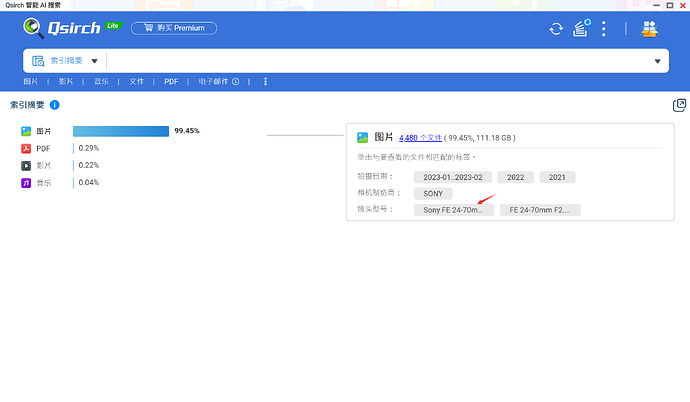Click the 图片 category icon in list
This screenshot has width=690, height=402.
point(26,131)
